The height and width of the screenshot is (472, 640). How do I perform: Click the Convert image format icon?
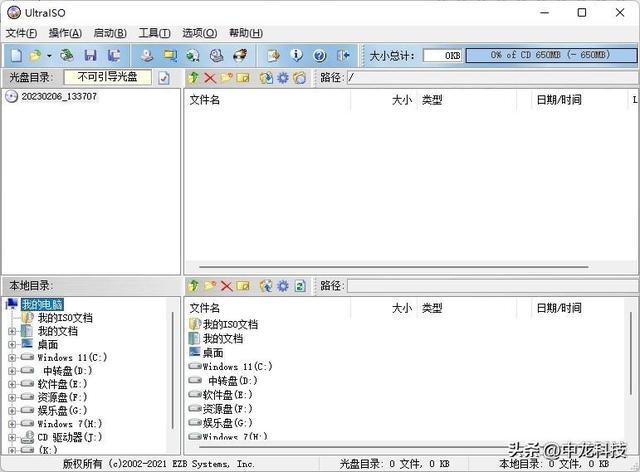point(193,55)
